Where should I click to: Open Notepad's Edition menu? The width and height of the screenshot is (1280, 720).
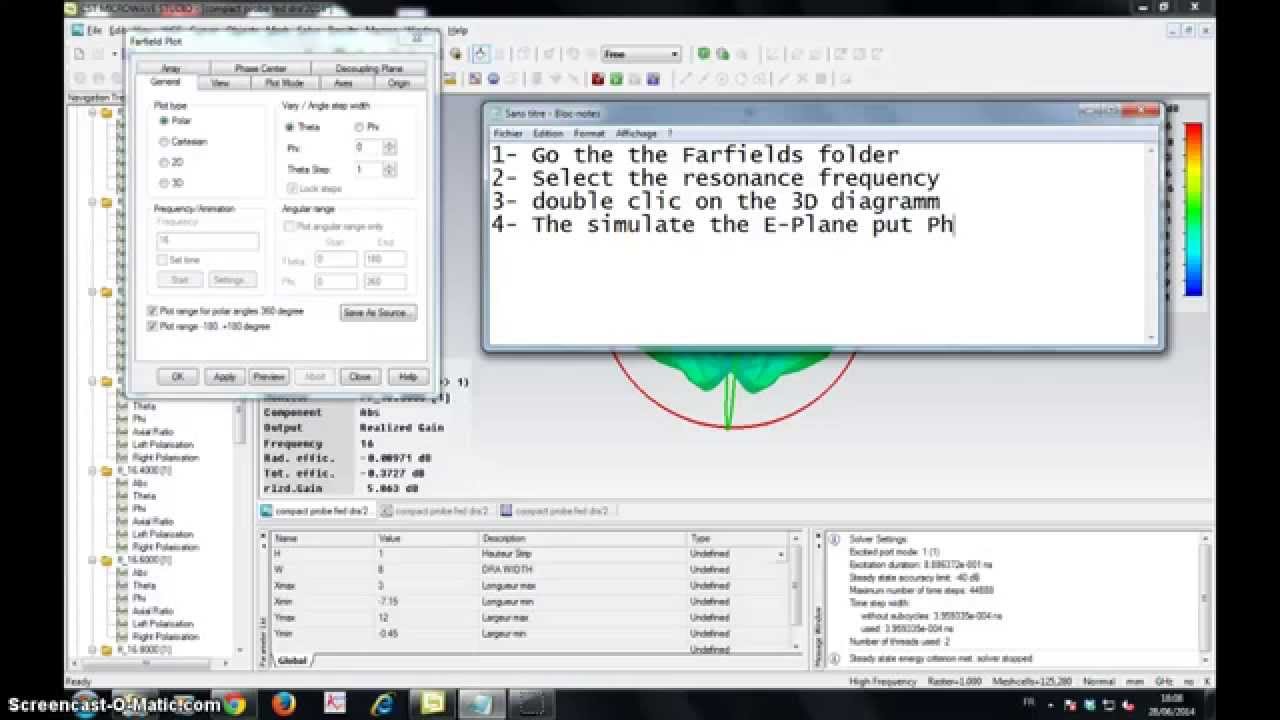pyautogui.click(x=548, y=133)
